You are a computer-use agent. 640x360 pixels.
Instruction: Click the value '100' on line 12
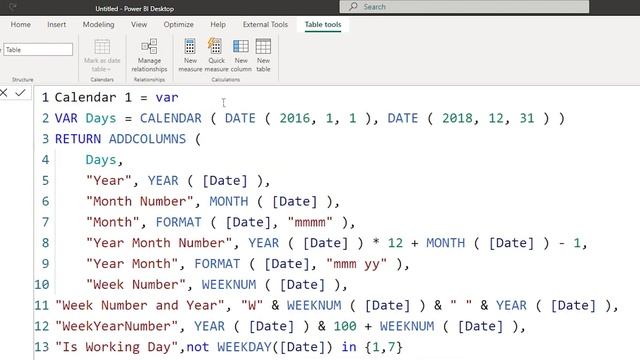345,327
